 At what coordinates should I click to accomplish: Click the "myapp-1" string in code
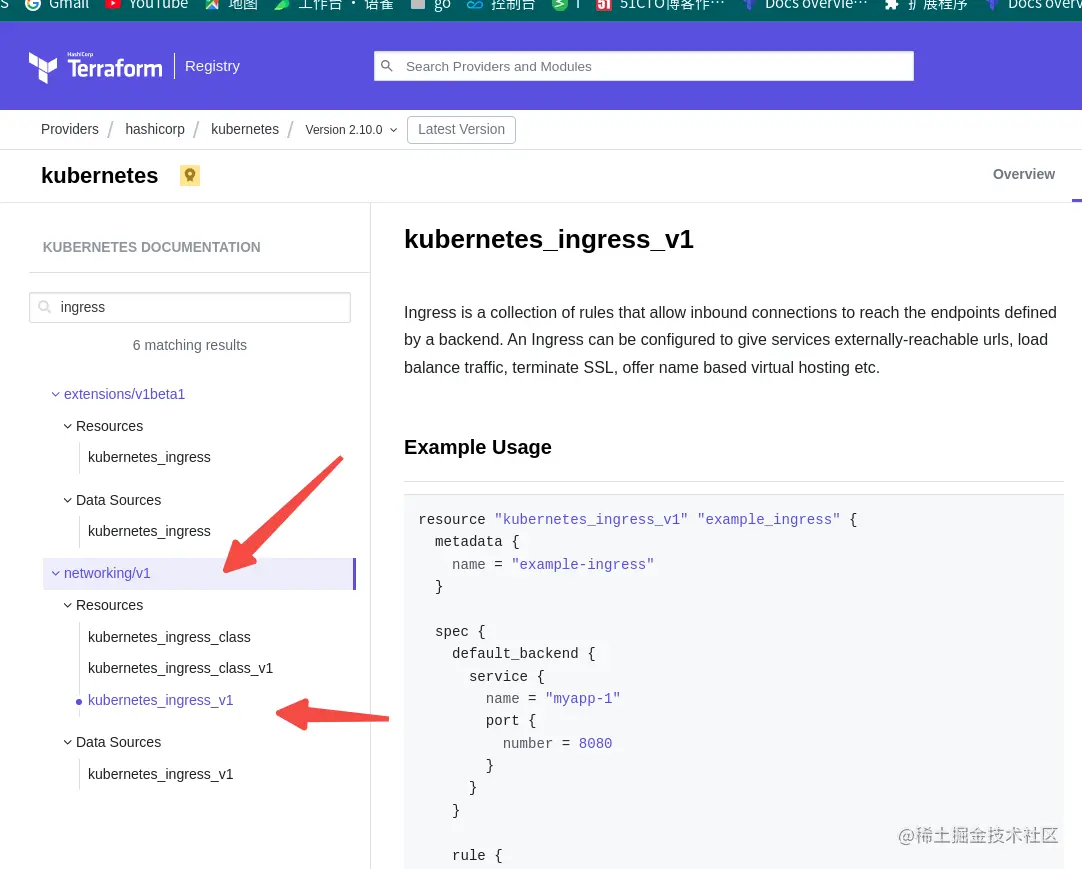[x=582, y=699]
